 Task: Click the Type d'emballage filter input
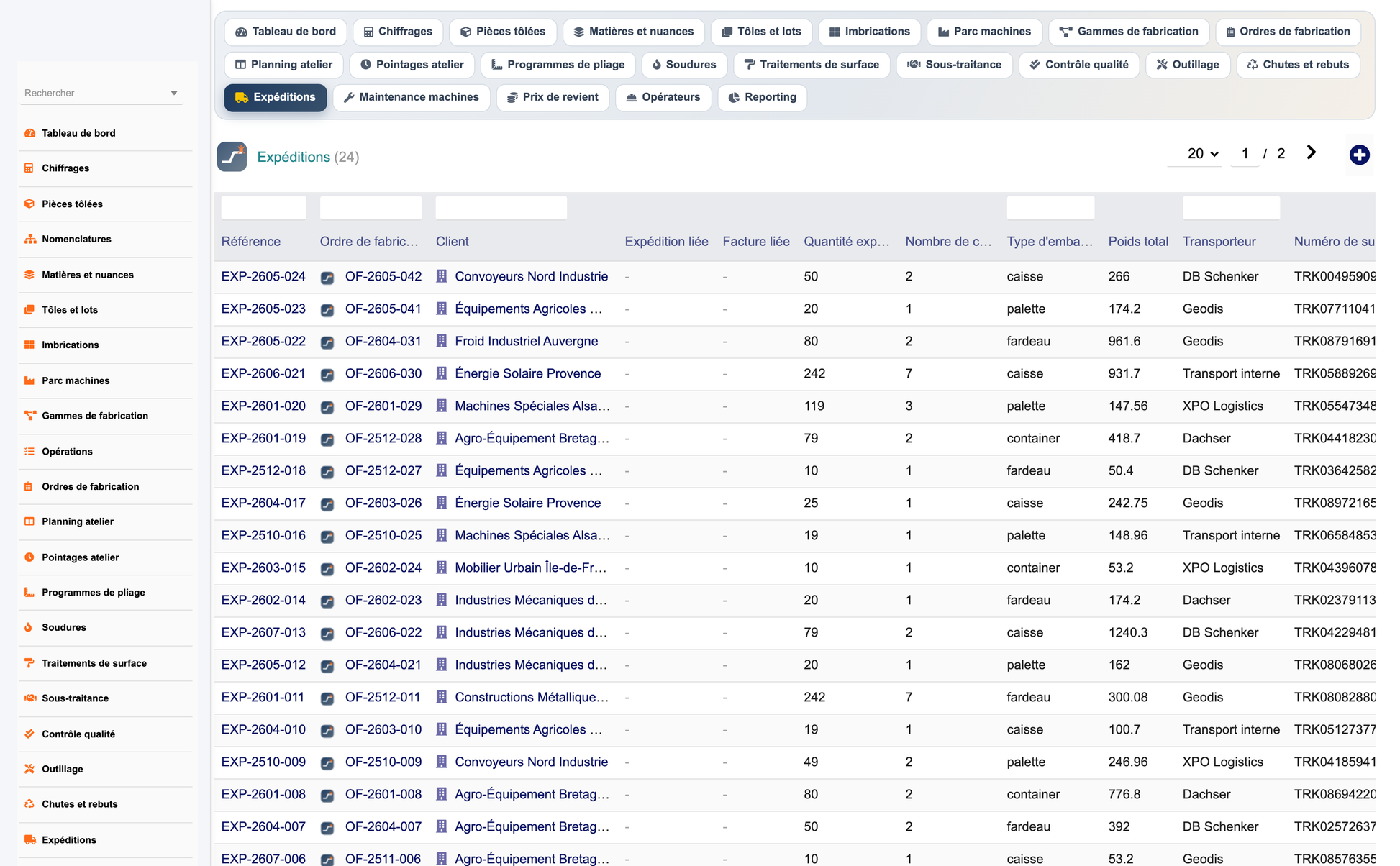coord(1050,208)
